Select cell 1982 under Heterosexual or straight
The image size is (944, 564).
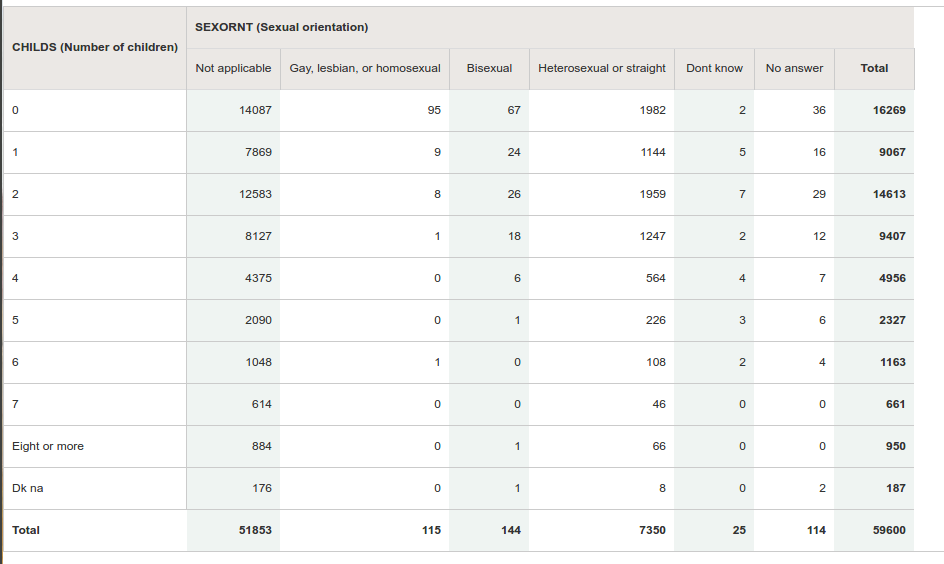pos(653,110)
